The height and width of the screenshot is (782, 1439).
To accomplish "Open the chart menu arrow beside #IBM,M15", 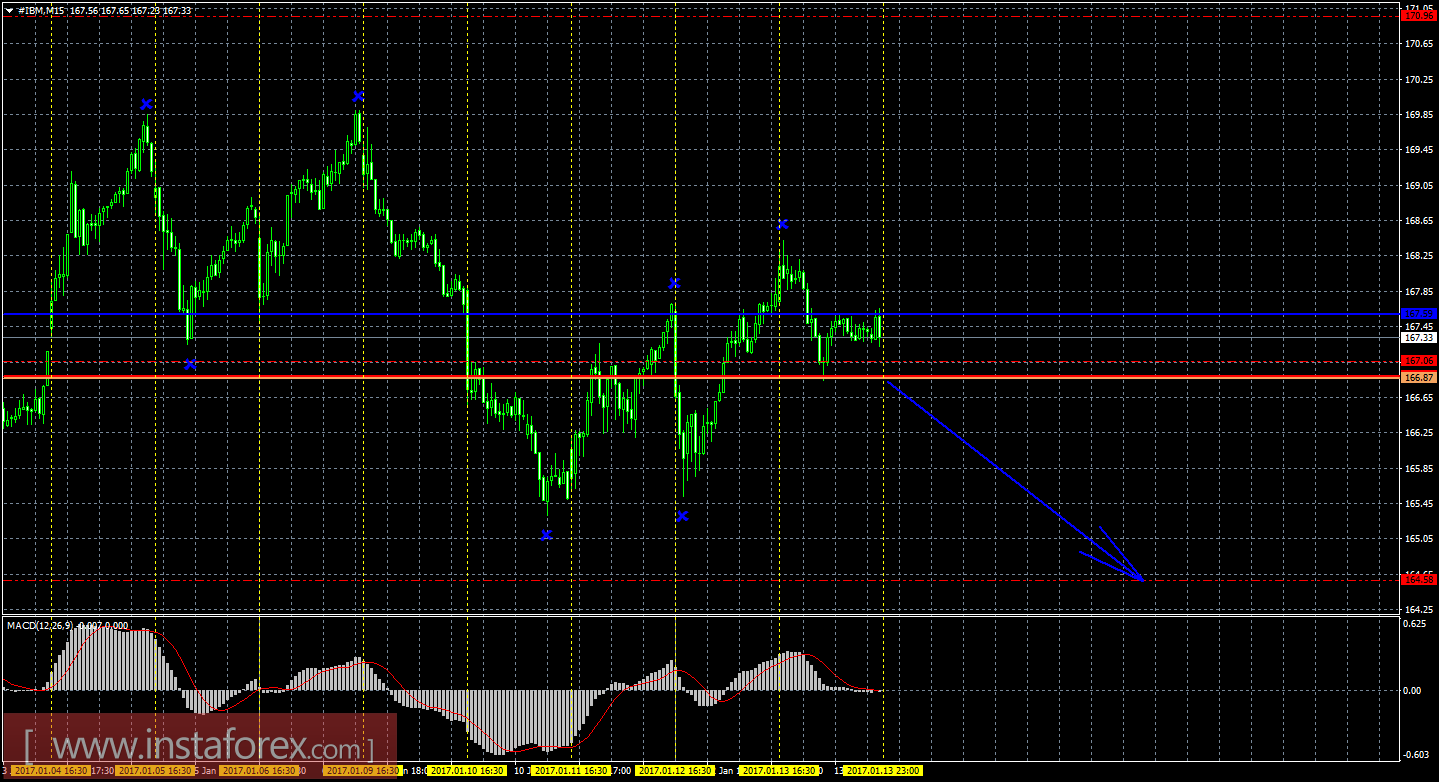I will click(x=9, y=10).
